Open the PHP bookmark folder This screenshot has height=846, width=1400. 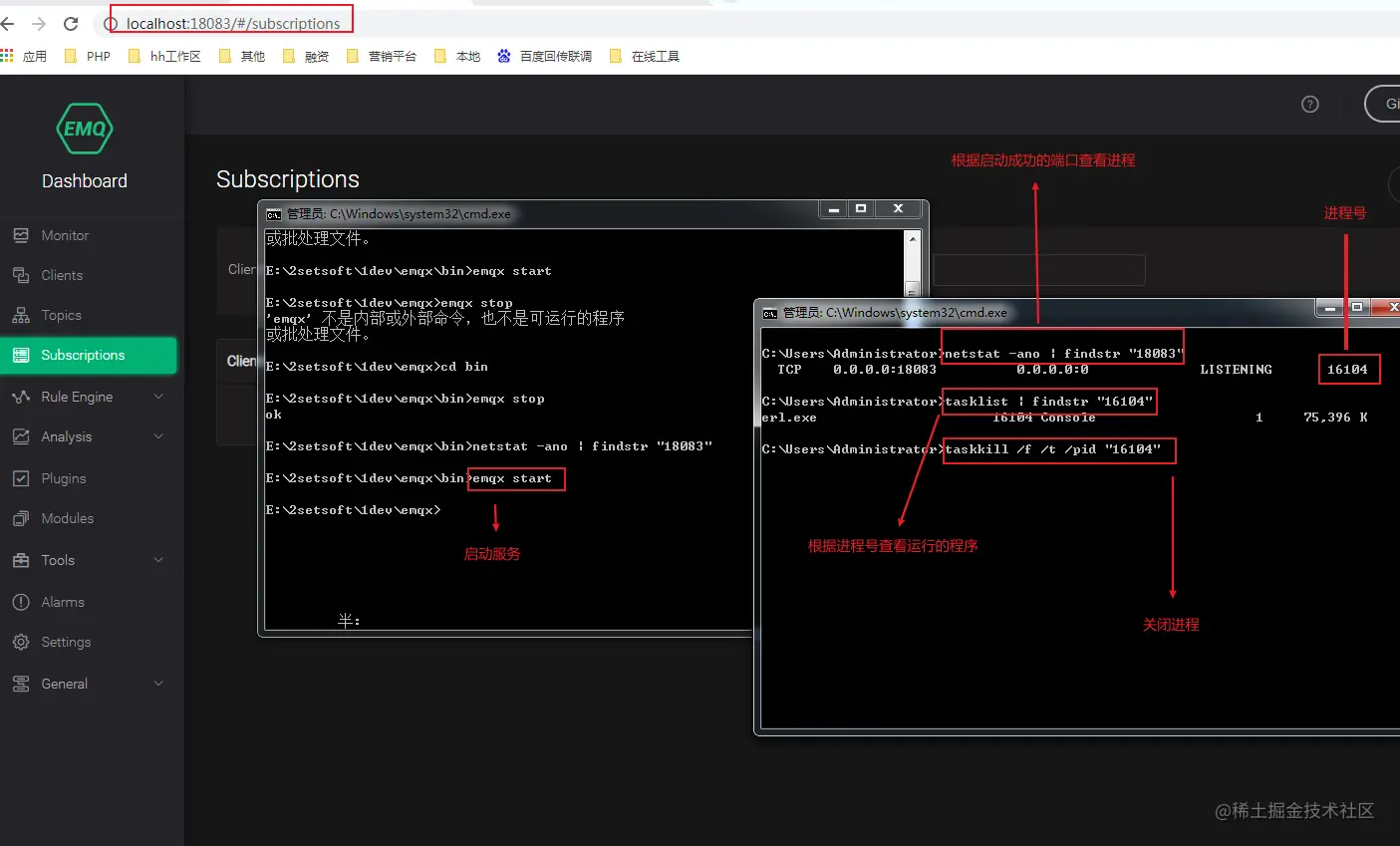(x=88, y=56)
